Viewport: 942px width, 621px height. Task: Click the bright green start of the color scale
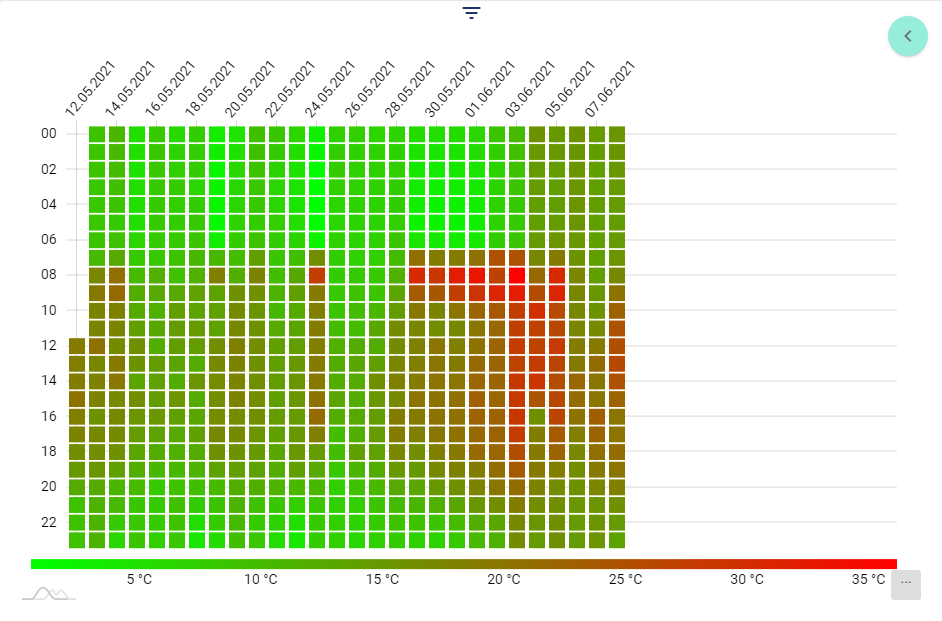coord(40,564)
